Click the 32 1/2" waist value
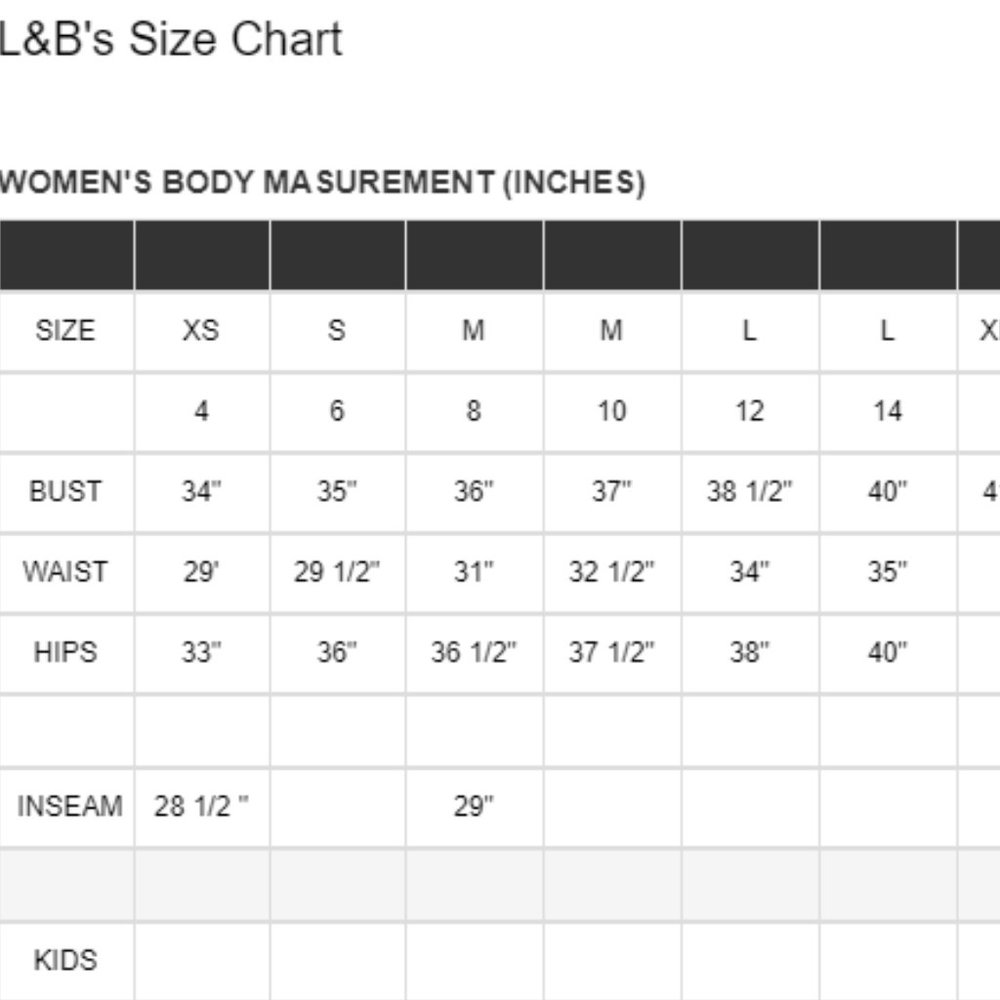Image resolution: width=1000 pixels, height=1000 pixels. point(612,571)
